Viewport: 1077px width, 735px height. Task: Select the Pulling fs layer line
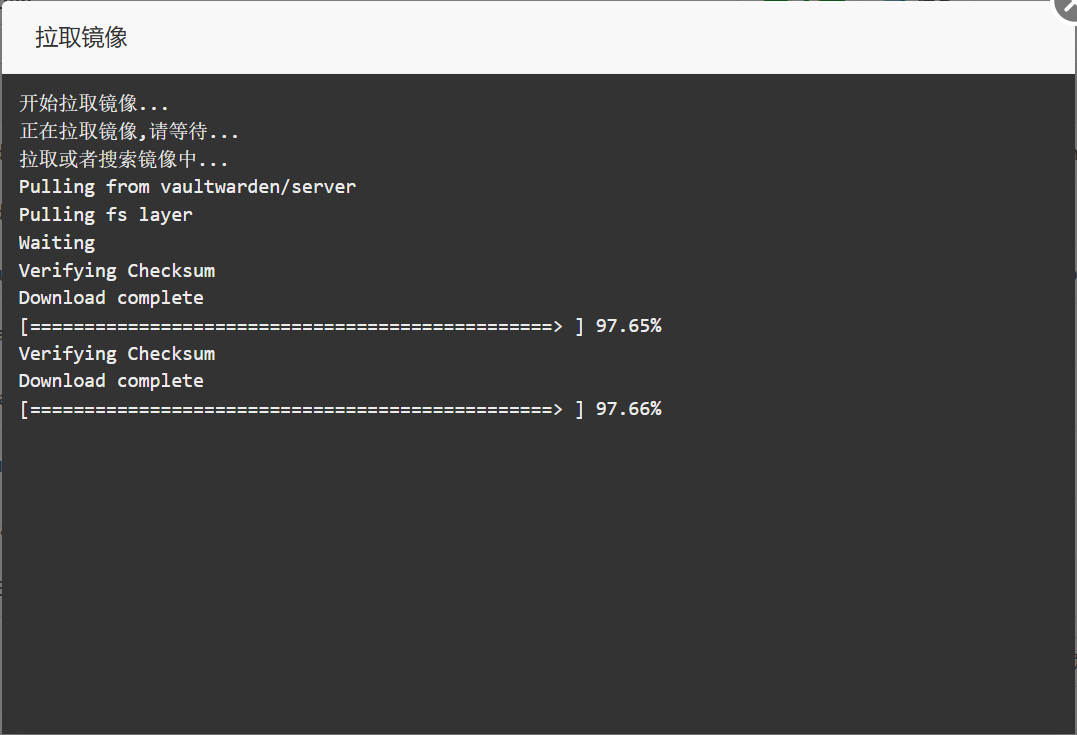click(106, 215)
